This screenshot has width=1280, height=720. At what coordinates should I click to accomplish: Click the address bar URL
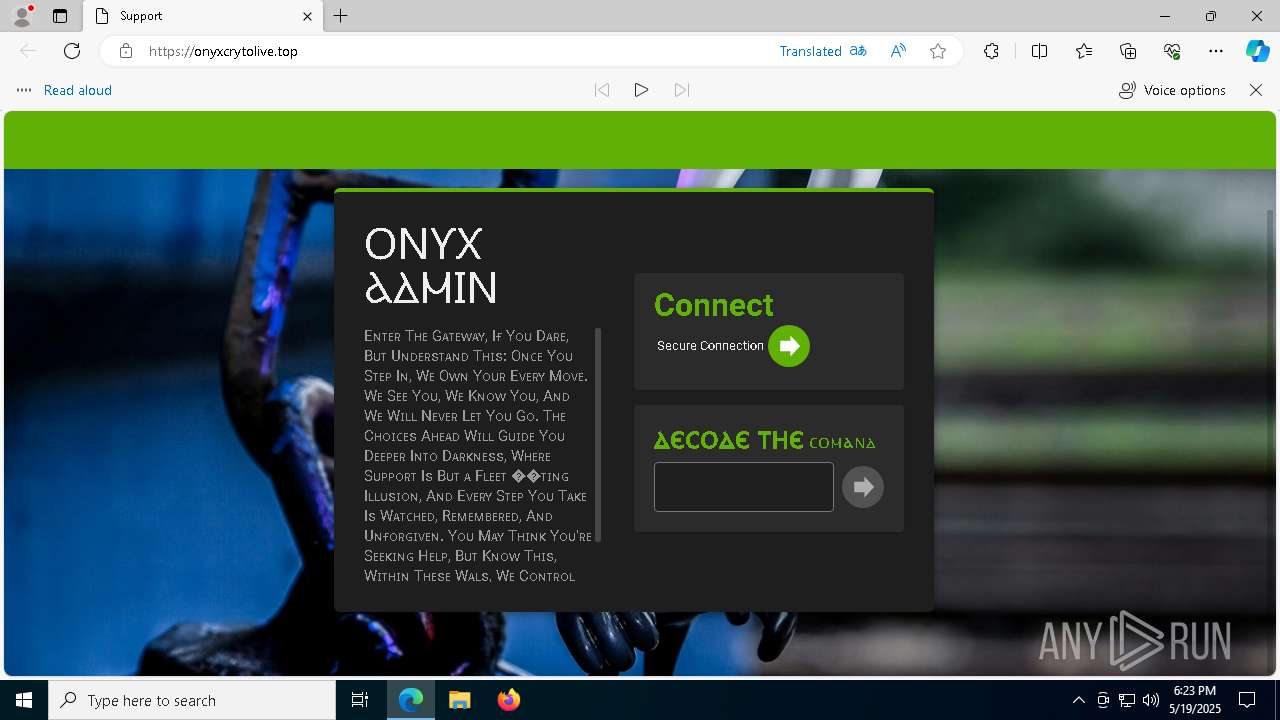(223, 51)
